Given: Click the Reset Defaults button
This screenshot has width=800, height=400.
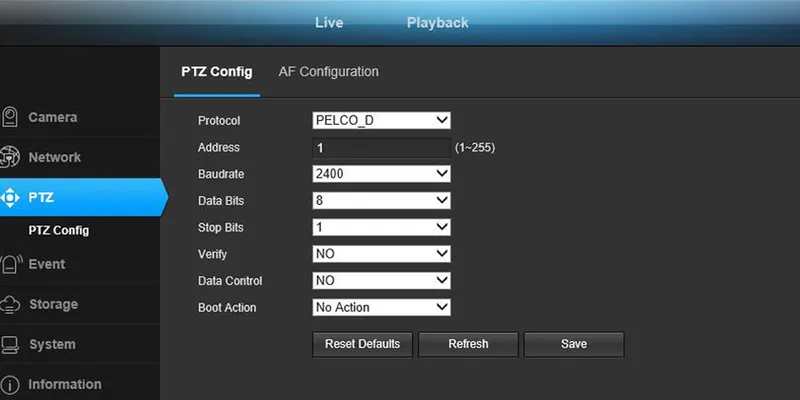Looking at the screenshot, I should [x=362, y=344].
